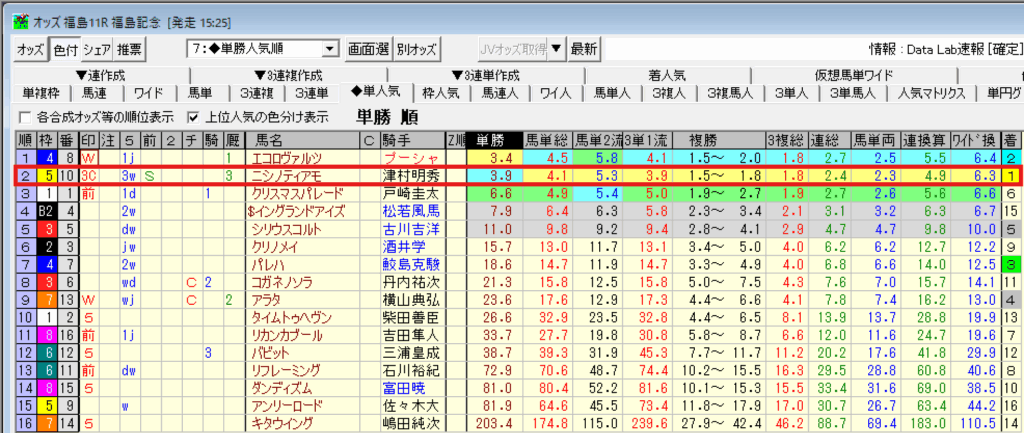The image size is (1024, 433).
Task: Click the 別オッズ button
Action: coord(416,49)
